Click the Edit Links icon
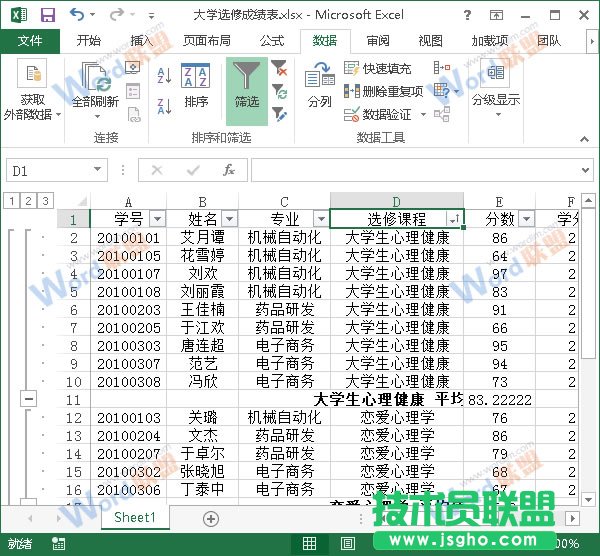 click(134, 115)
